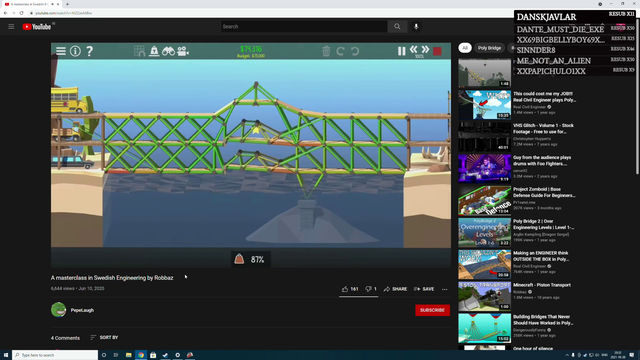Click DANSKJAVLAR in the overlay list

pos(547,17)
